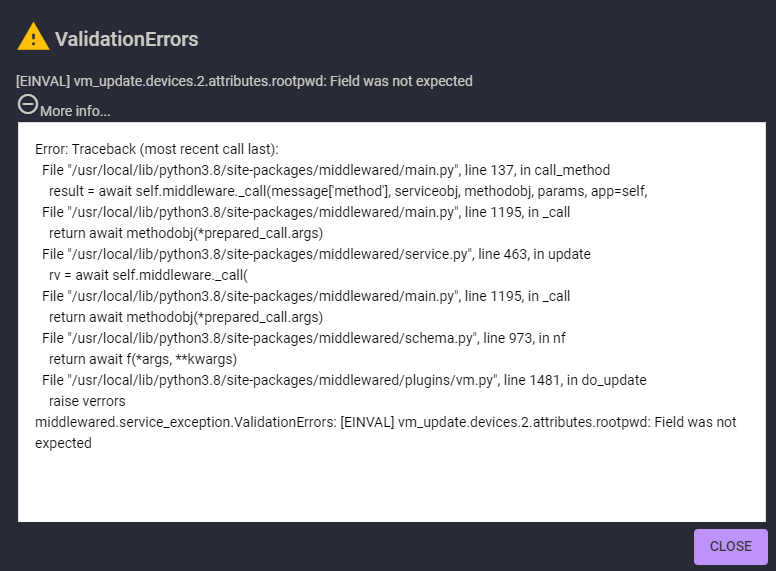Collapse details with the circled minus icon

click(x=28, y=104)
